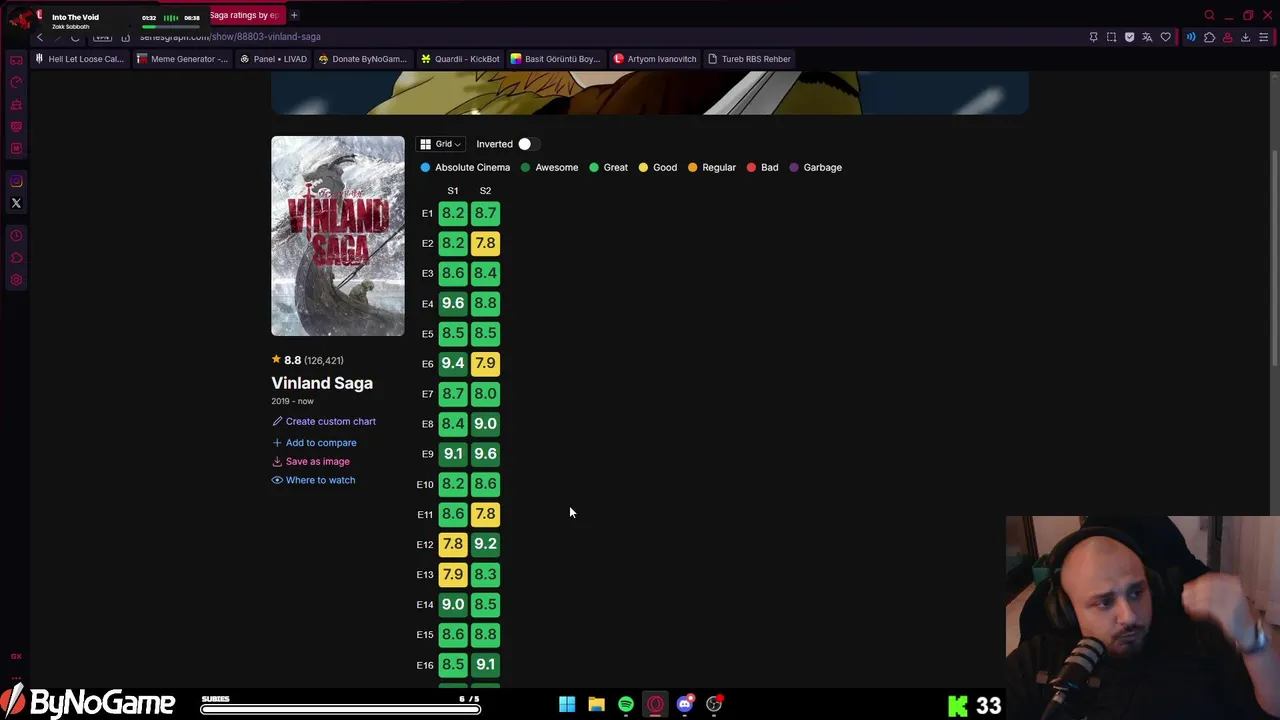Switch to Opera GX on the taskbar
The image size is (1280, 720).
[x=655, y=704]
